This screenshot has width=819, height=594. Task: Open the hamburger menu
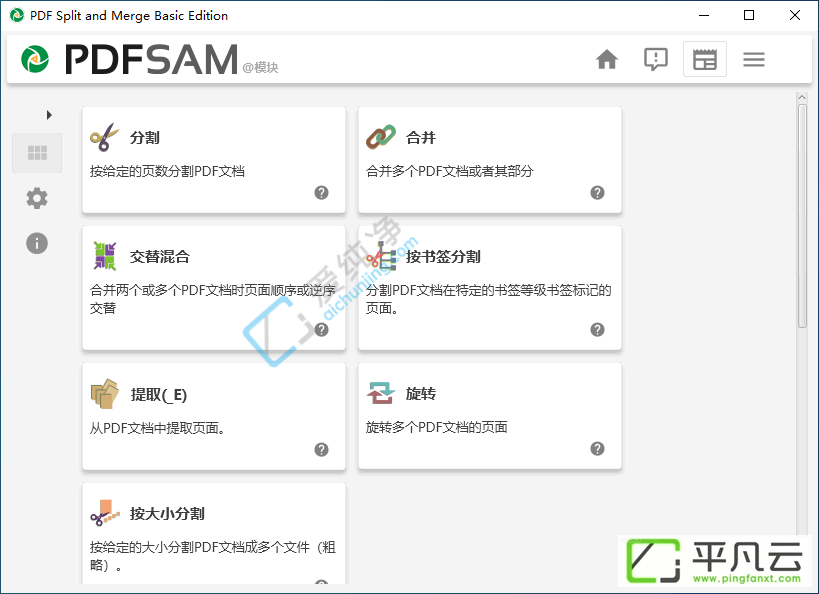point(754,60)
